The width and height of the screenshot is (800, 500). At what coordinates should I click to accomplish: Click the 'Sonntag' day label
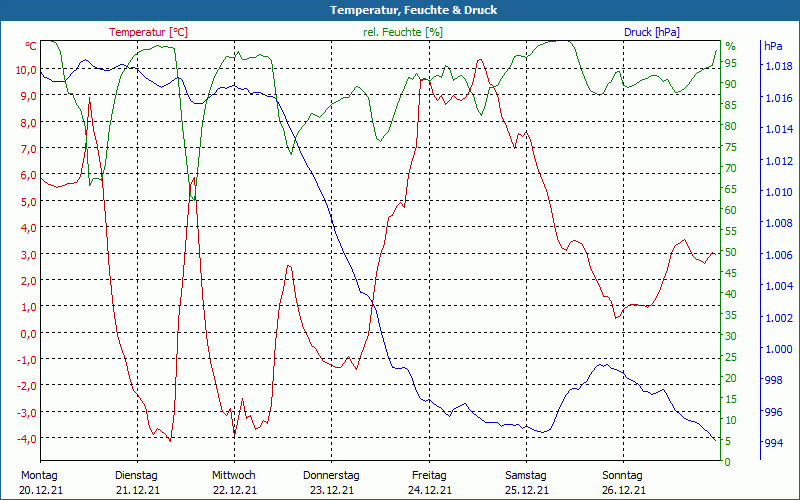622,476
